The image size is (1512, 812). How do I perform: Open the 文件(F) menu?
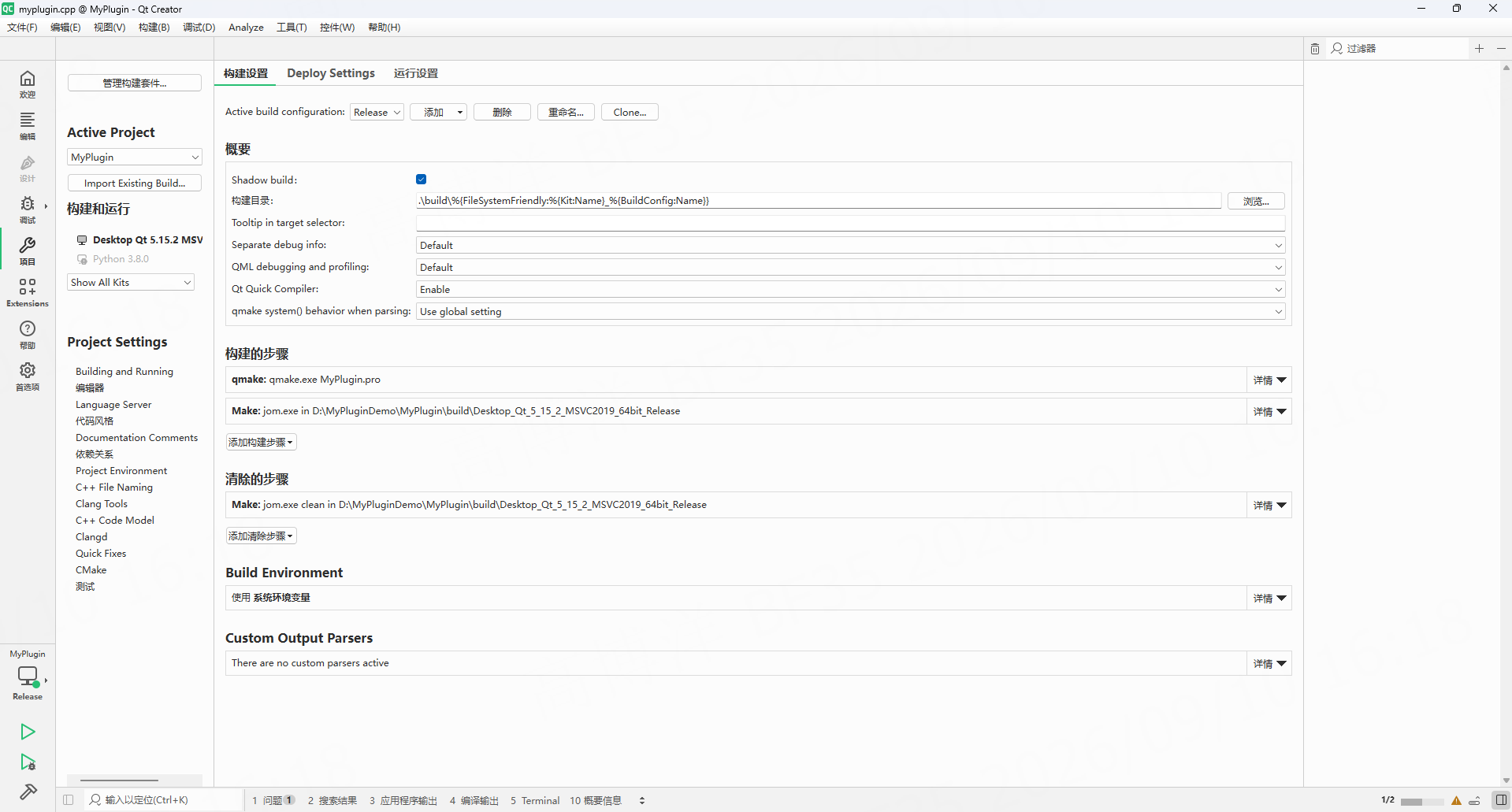(22, 28)
